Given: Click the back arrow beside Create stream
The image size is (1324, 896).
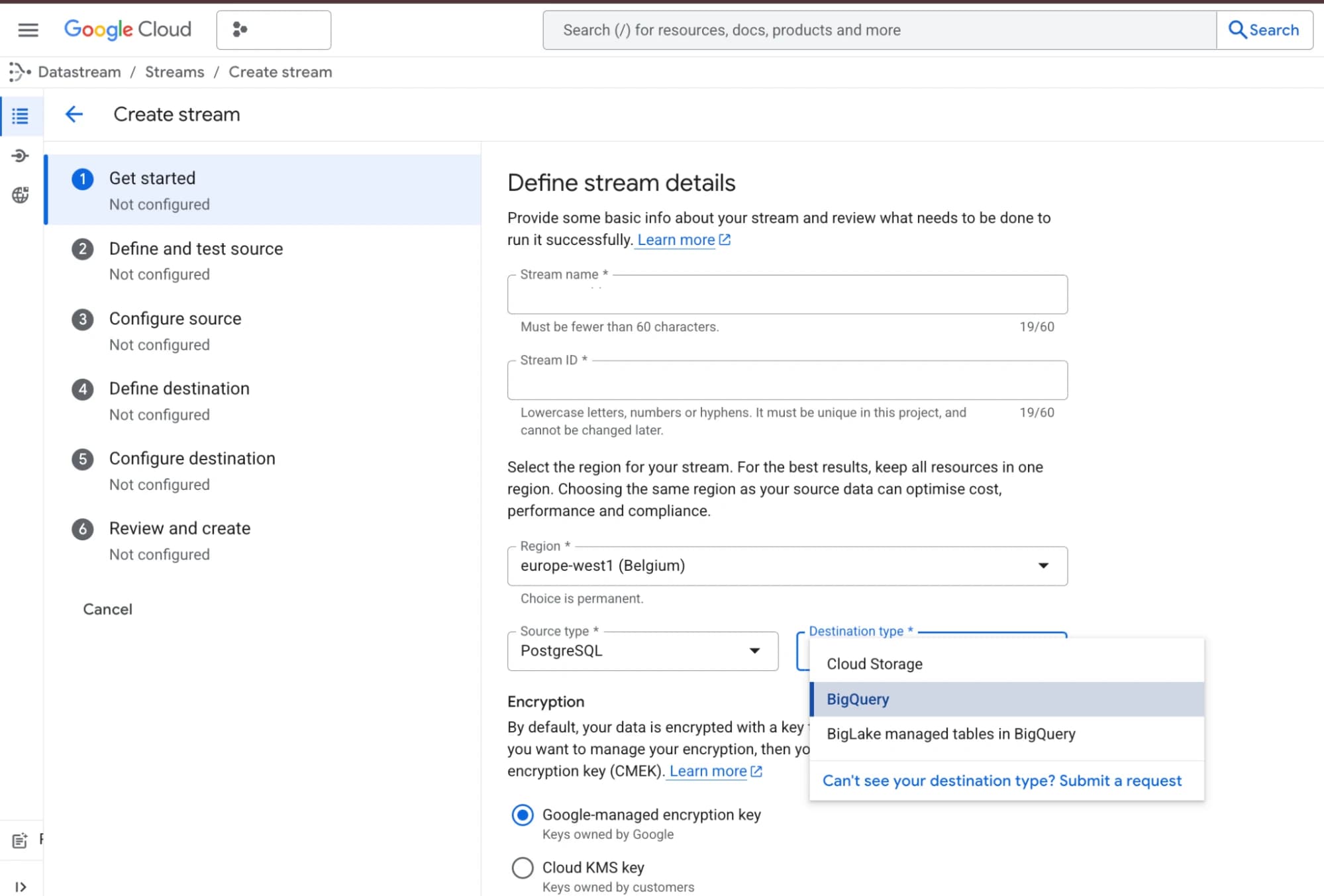Looking at the screenshot, I should point(74,114).
